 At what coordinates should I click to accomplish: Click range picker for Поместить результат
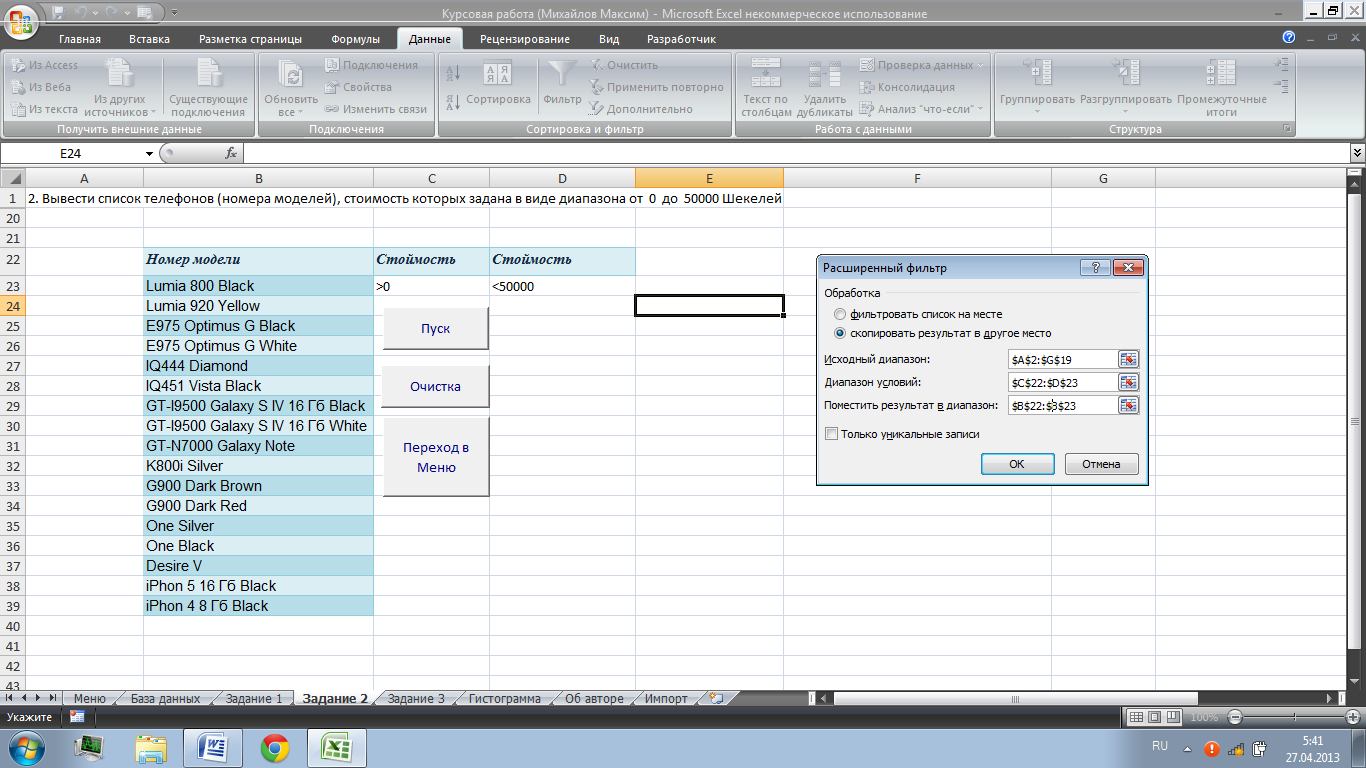tap(1128, 405)
